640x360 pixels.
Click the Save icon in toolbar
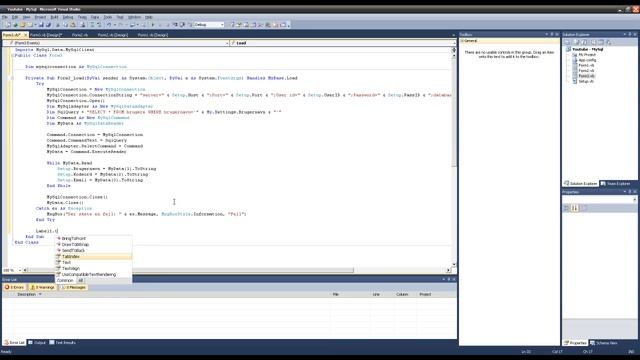41,25
